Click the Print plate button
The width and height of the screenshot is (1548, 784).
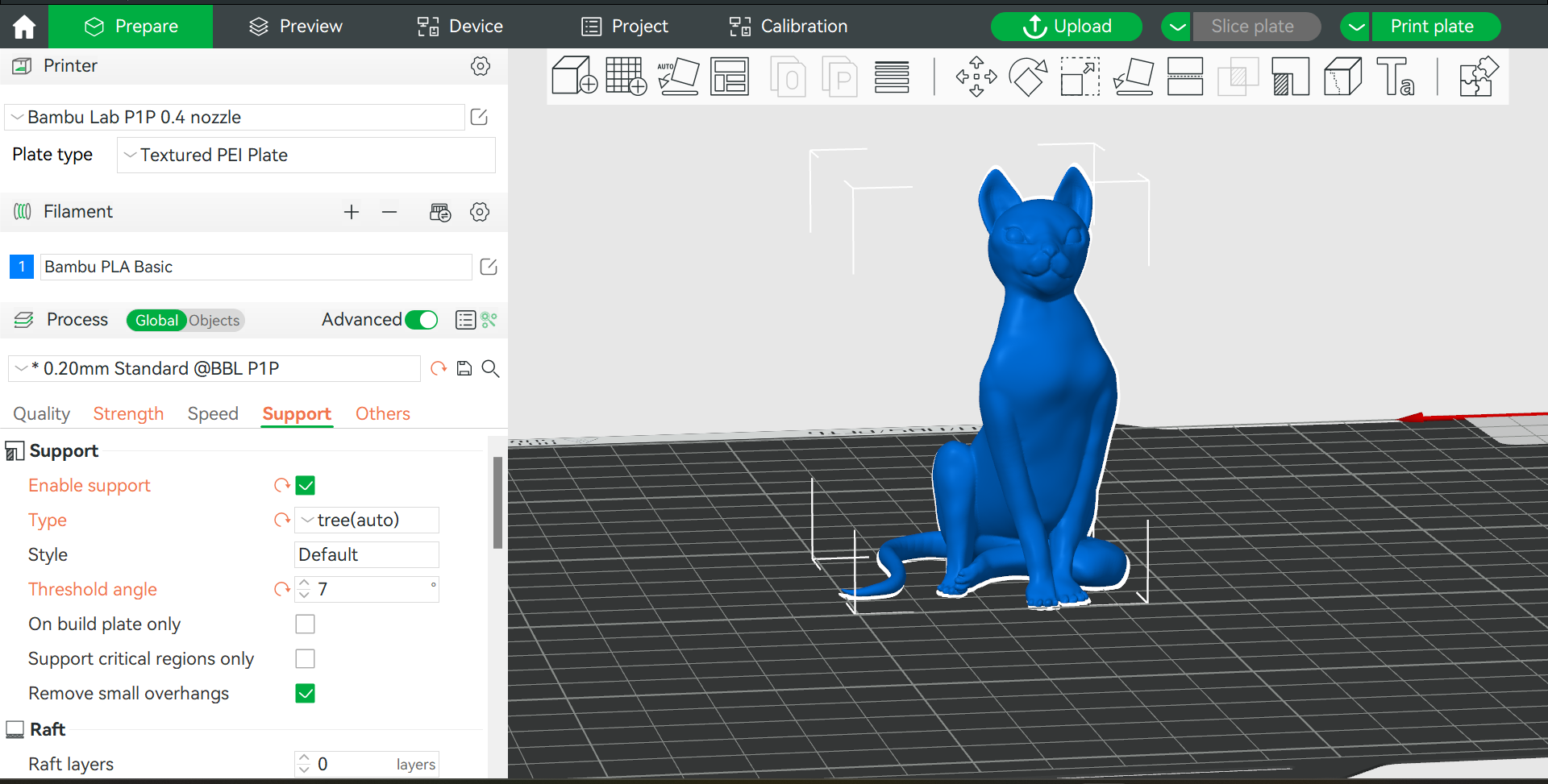(1431, 27)
